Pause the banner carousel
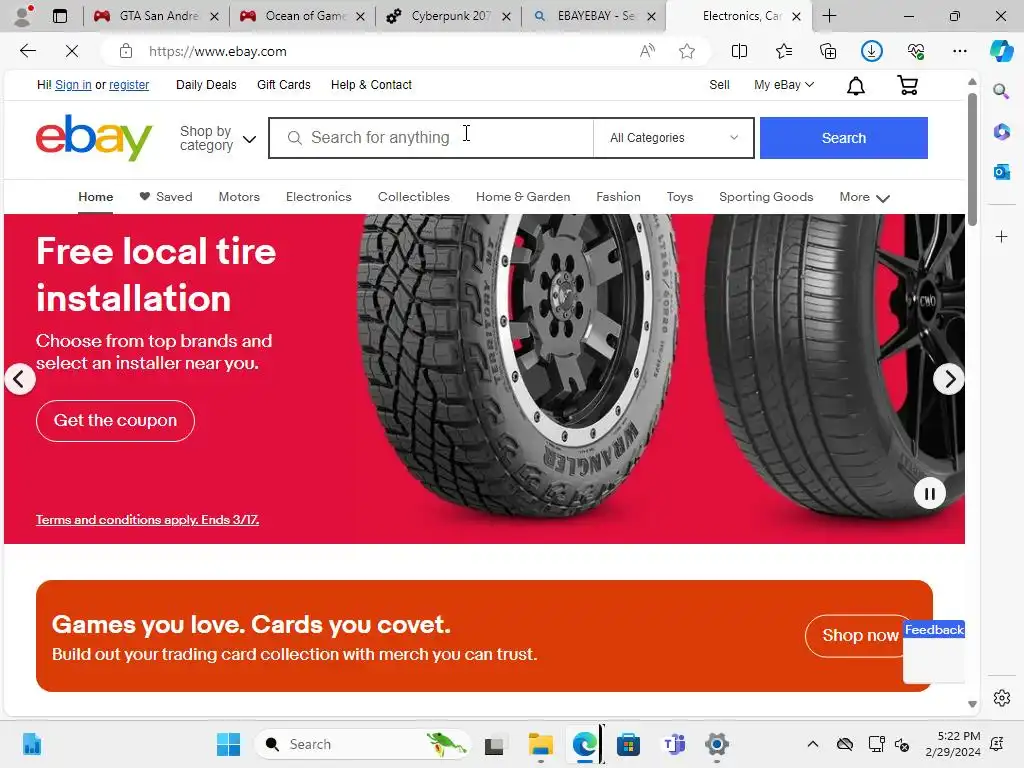The width and height of the screenshot is (1024, 768). pyautogui.click(x=929, y=494)
